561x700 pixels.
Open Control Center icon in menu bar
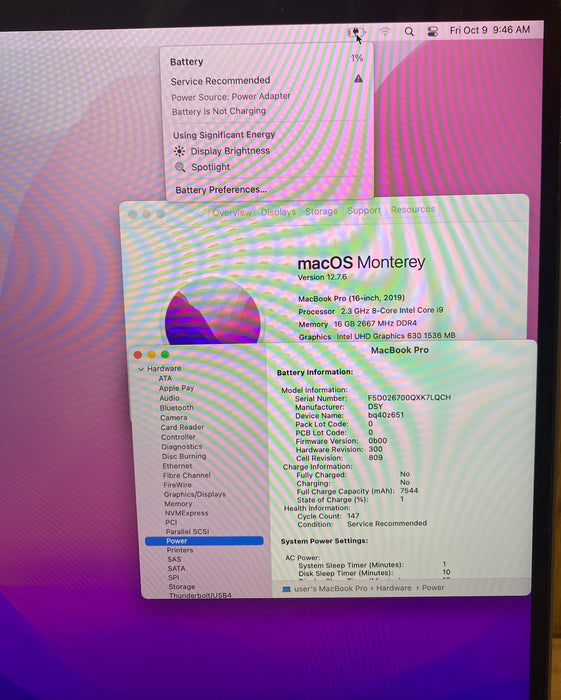[x=432, y=31]
